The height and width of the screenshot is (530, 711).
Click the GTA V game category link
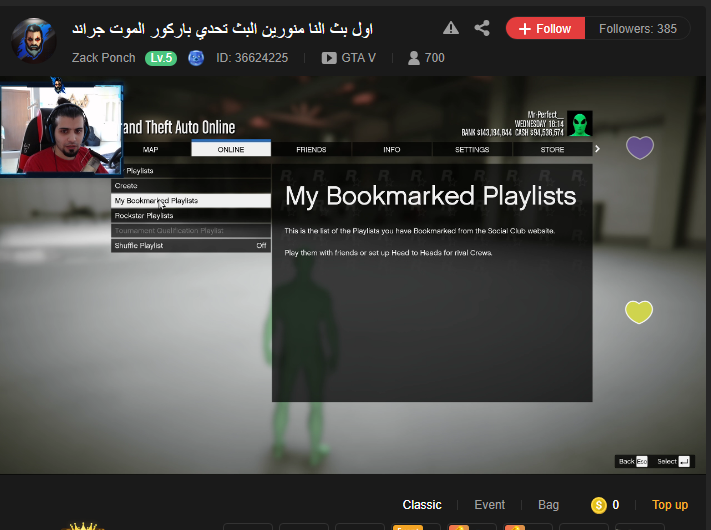coord(358,58)
